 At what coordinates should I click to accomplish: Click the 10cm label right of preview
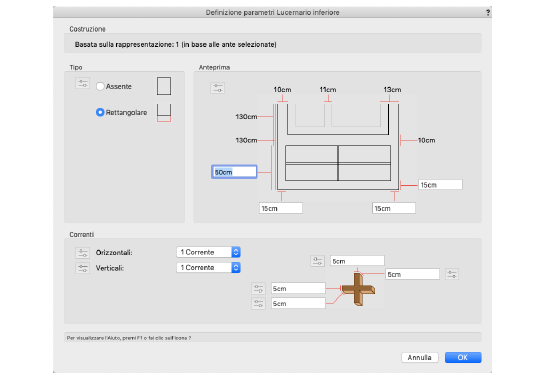point(427,140)
